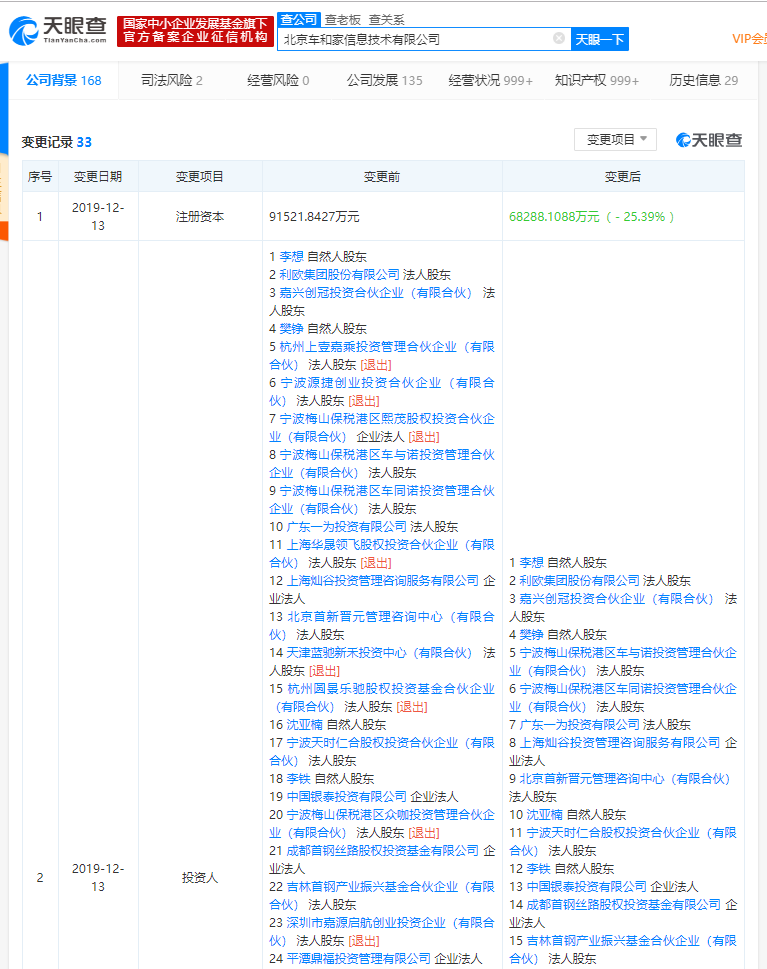Go to the 公司发展 tab
Viewport: 767px width, 969px height.
(384, 80)
